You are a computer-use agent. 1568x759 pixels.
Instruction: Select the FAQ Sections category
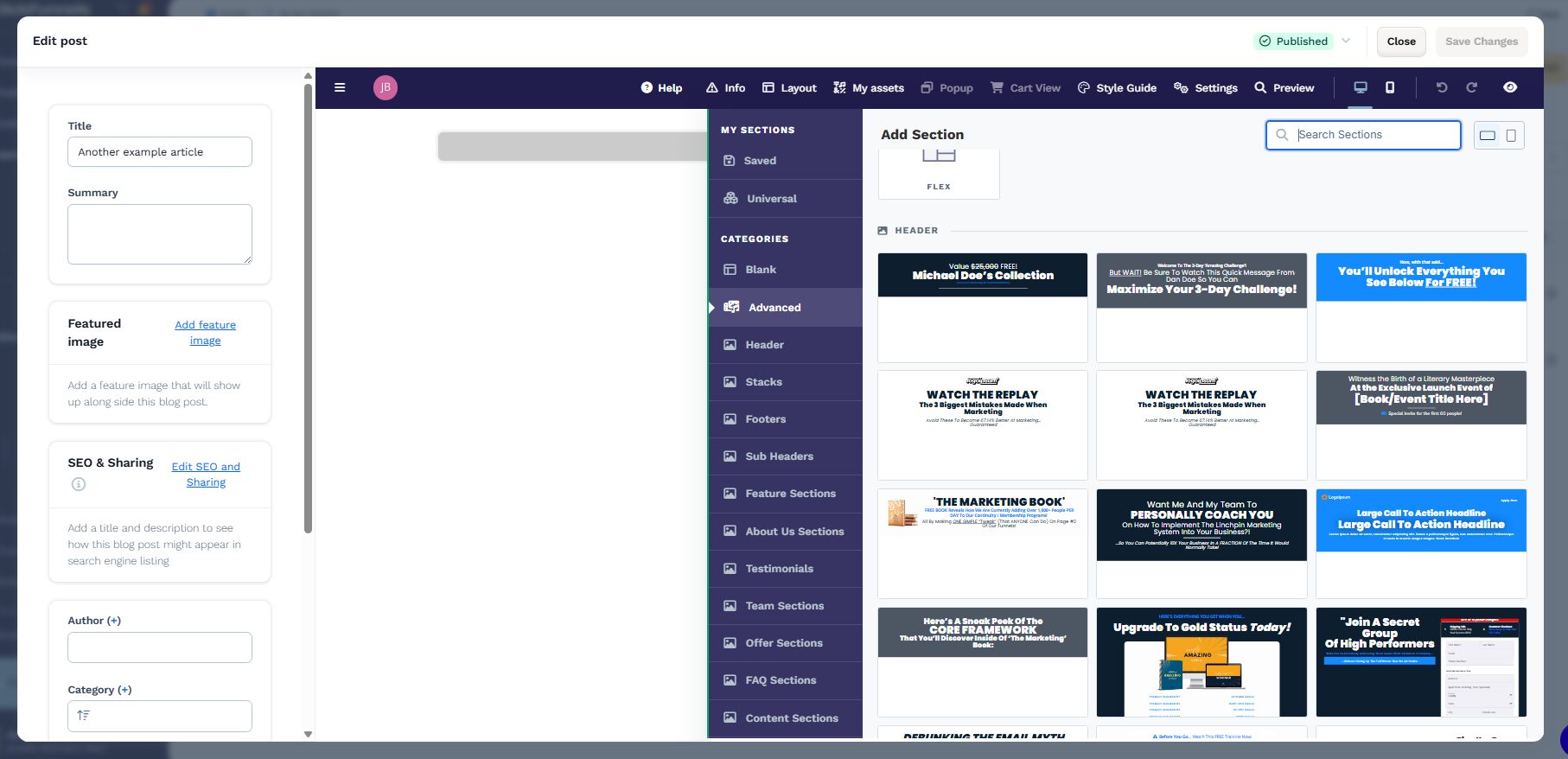[786, 680]
